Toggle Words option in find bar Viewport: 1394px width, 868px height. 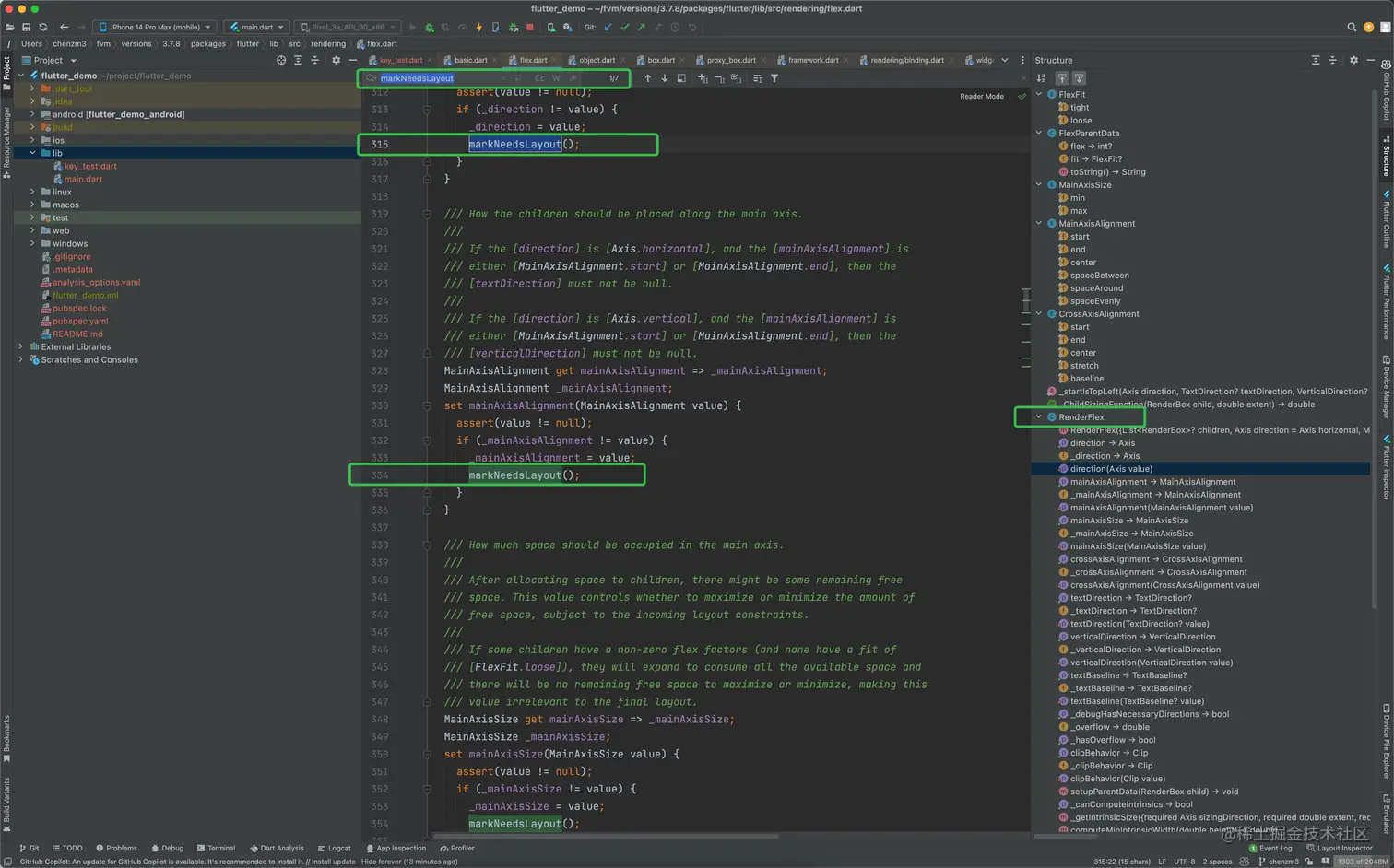coord(556,78)
